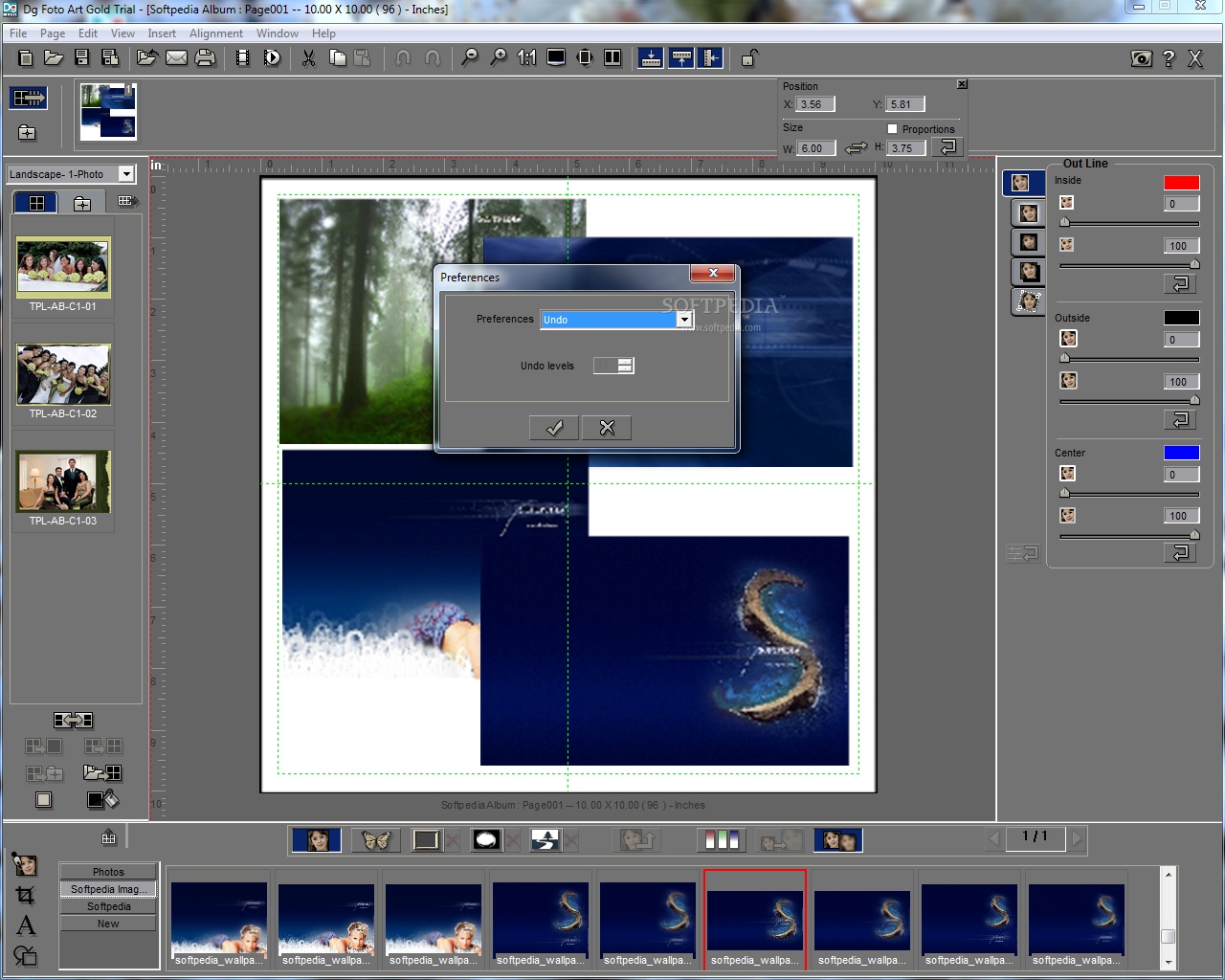
Task: Toggle the align top blue button
Action: coord(680,58)
